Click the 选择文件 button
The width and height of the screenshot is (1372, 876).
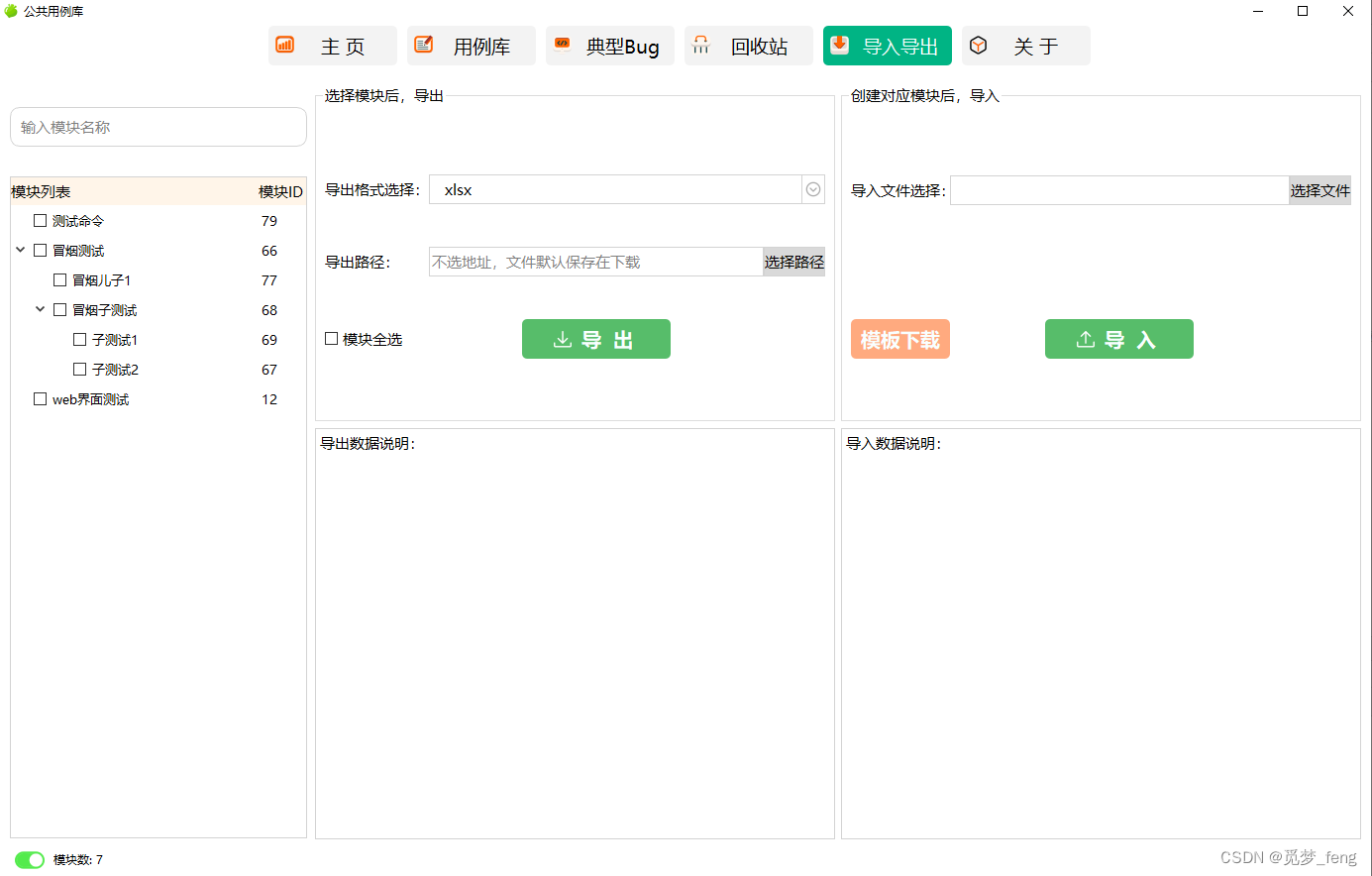click(x=1319, y=190)
